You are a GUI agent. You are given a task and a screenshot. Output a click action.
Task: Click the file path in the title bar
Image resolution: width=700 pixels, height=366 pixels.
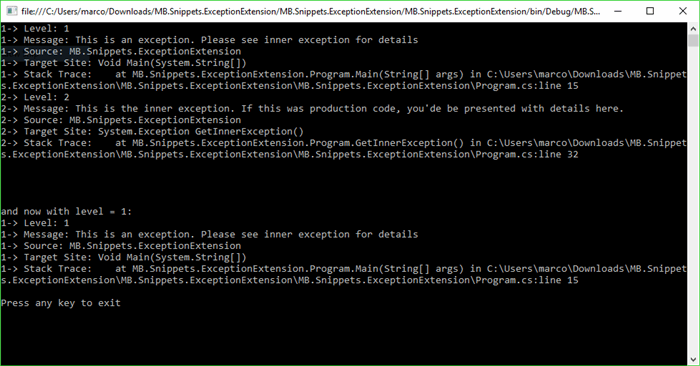pos(310,11)
